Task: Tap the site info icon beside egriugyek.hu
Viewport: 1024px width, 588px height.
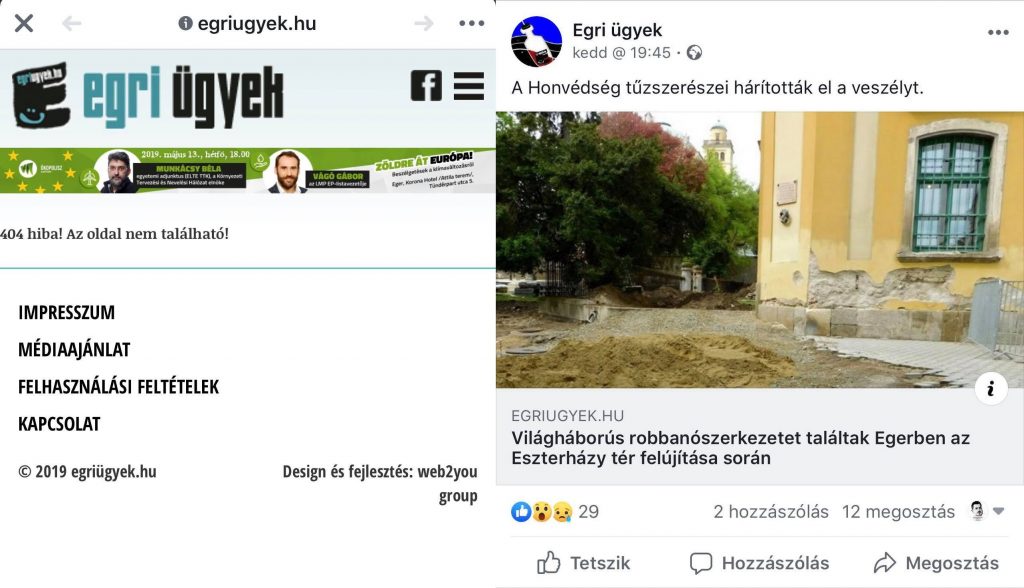Action: click(185, 24)
